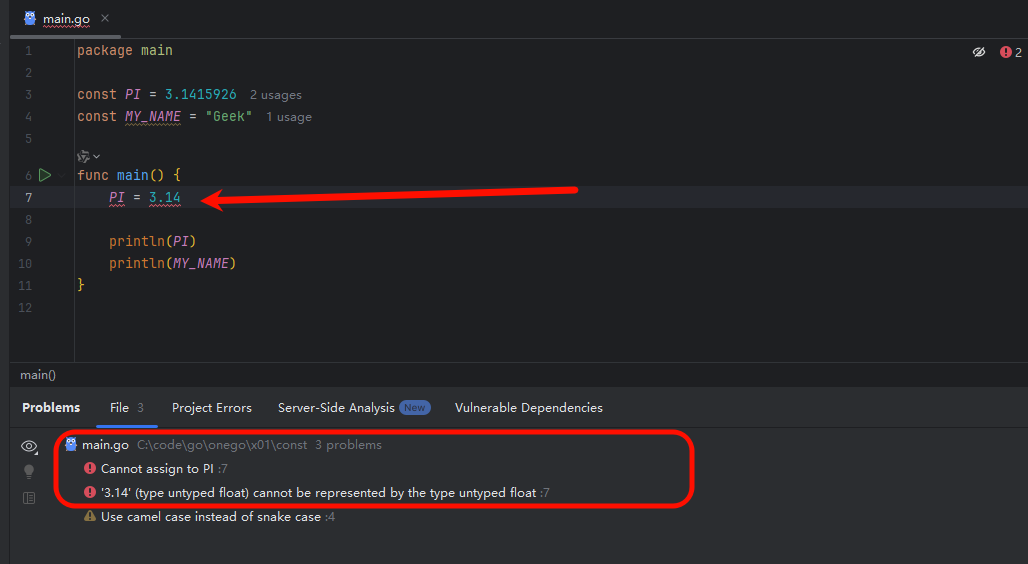The image size is (1028, 564).
Task: Expand the chevron next to the AI actions icon
Action: point(97,156)
